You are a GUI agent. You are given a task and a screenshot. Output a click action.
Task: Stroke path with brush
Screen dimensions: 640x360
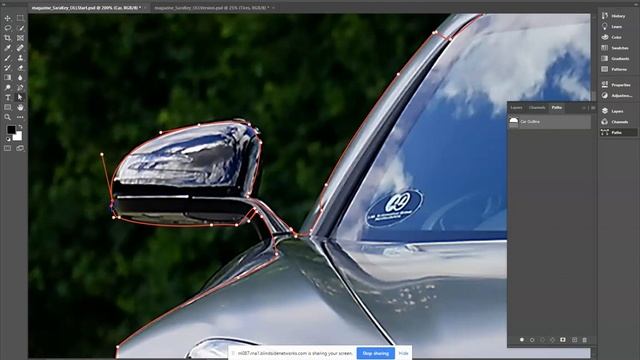(532, 340)
